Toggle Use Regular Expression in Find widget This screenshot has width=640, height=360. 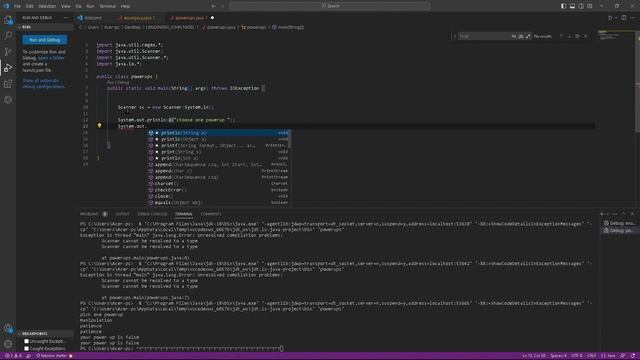tap(528, 36)
